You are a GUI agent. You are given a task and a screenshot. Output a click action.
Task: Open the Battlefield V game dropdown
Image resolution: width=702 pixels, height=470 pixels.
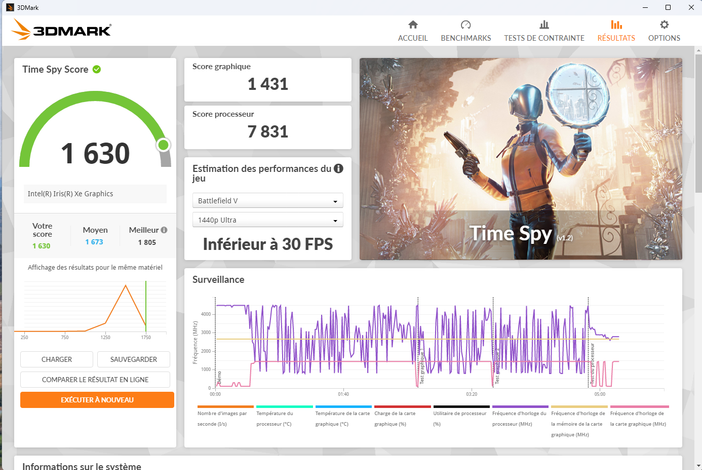click(x=268, y=201)
